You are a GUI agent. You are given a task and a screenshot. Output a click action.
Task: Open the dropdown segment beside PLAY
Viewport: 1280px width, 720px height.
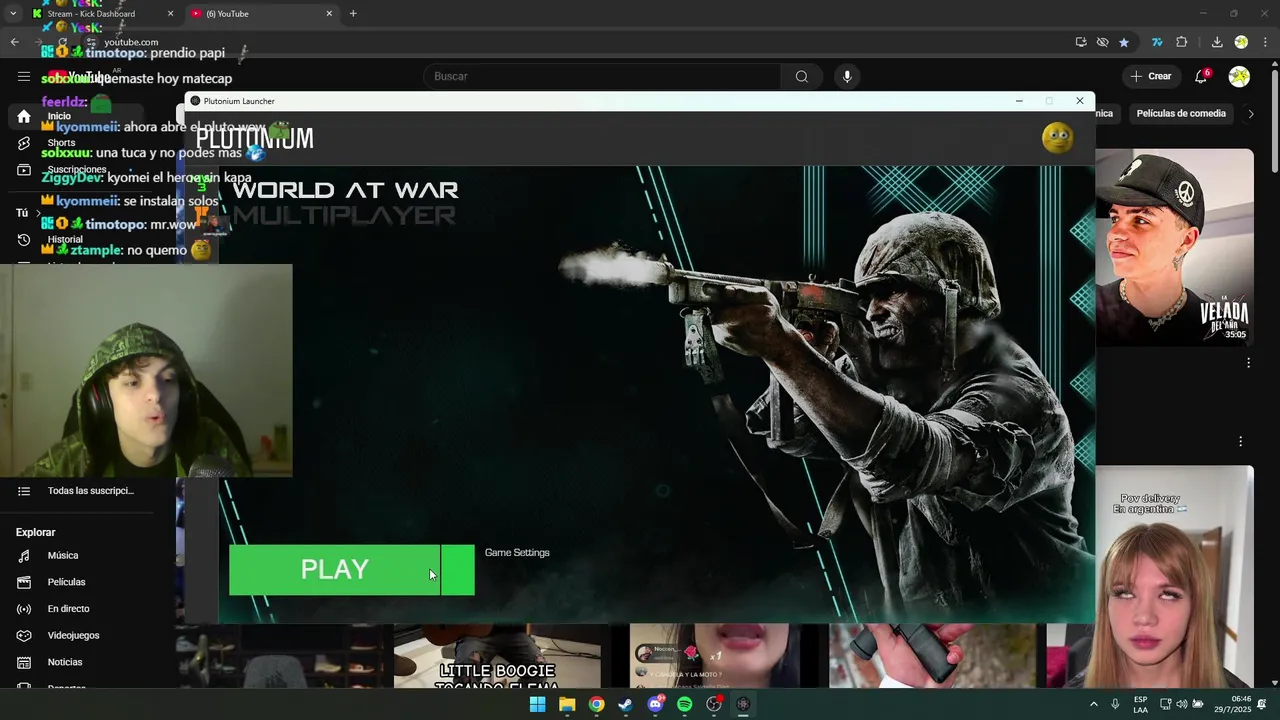click(458, 570)
